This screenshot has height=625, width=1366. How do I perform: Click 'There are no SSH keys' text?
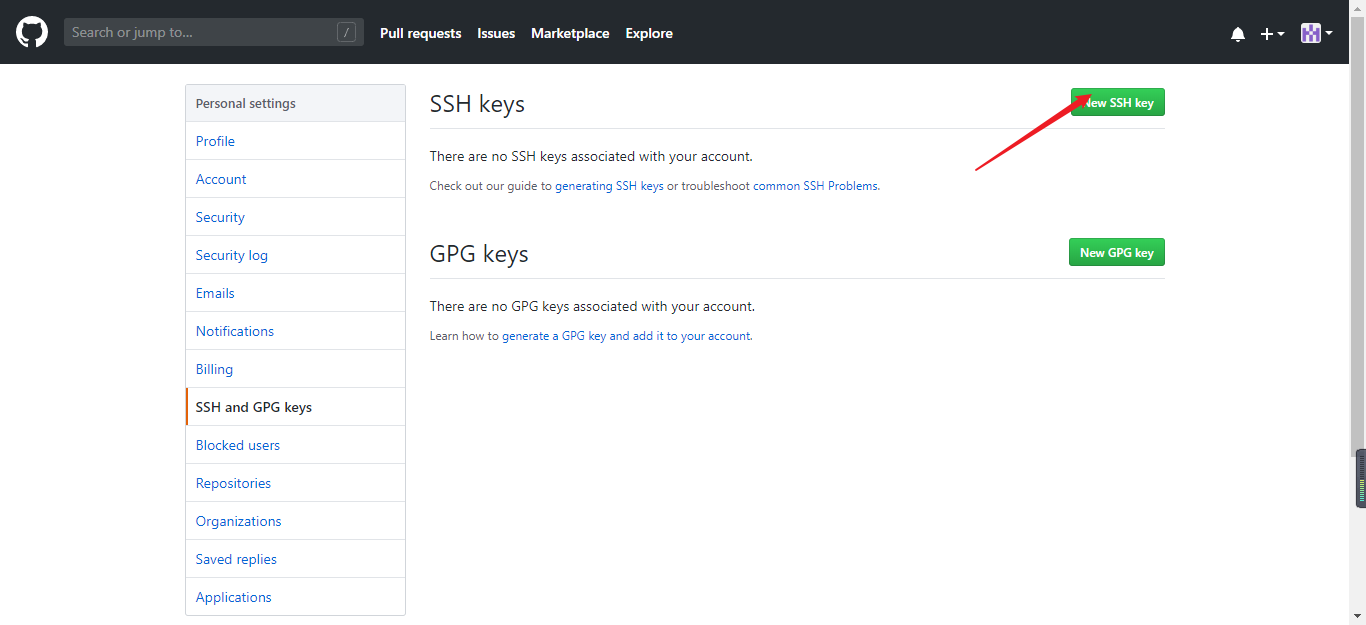pyautogui.click(x=591, y=156)
